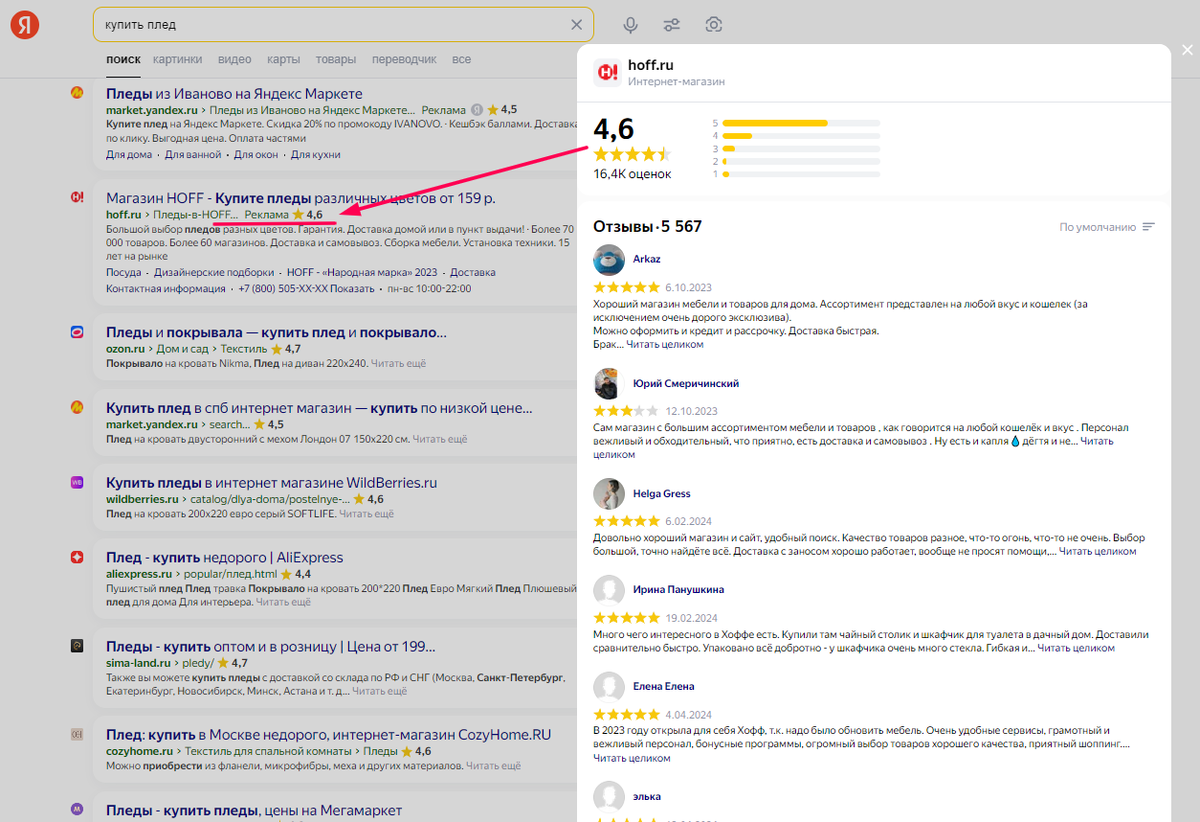
Task: Switch to the видео tab
Action: [x=235, y=59]
